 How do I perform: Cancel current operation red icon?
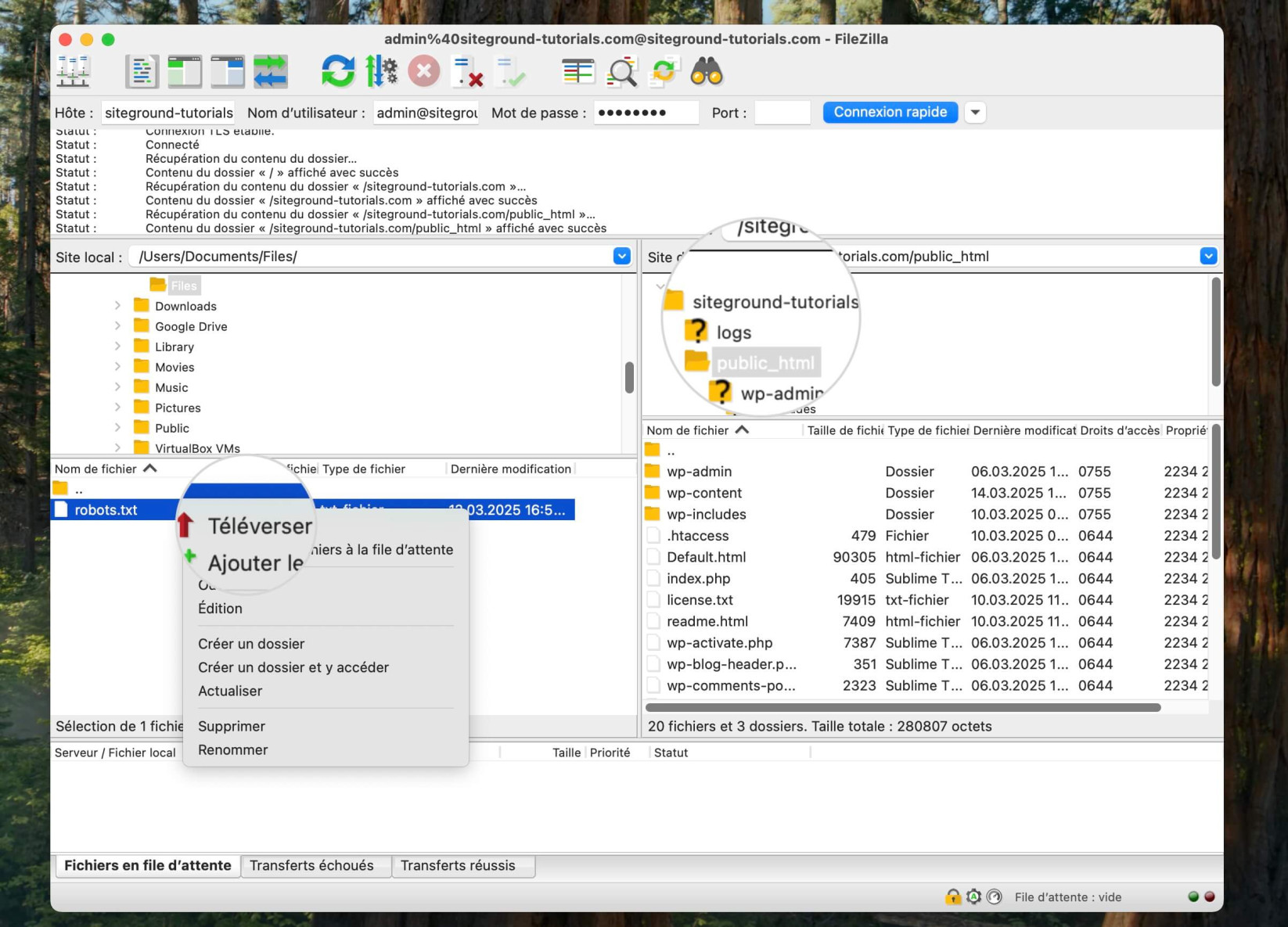(424, 72)
